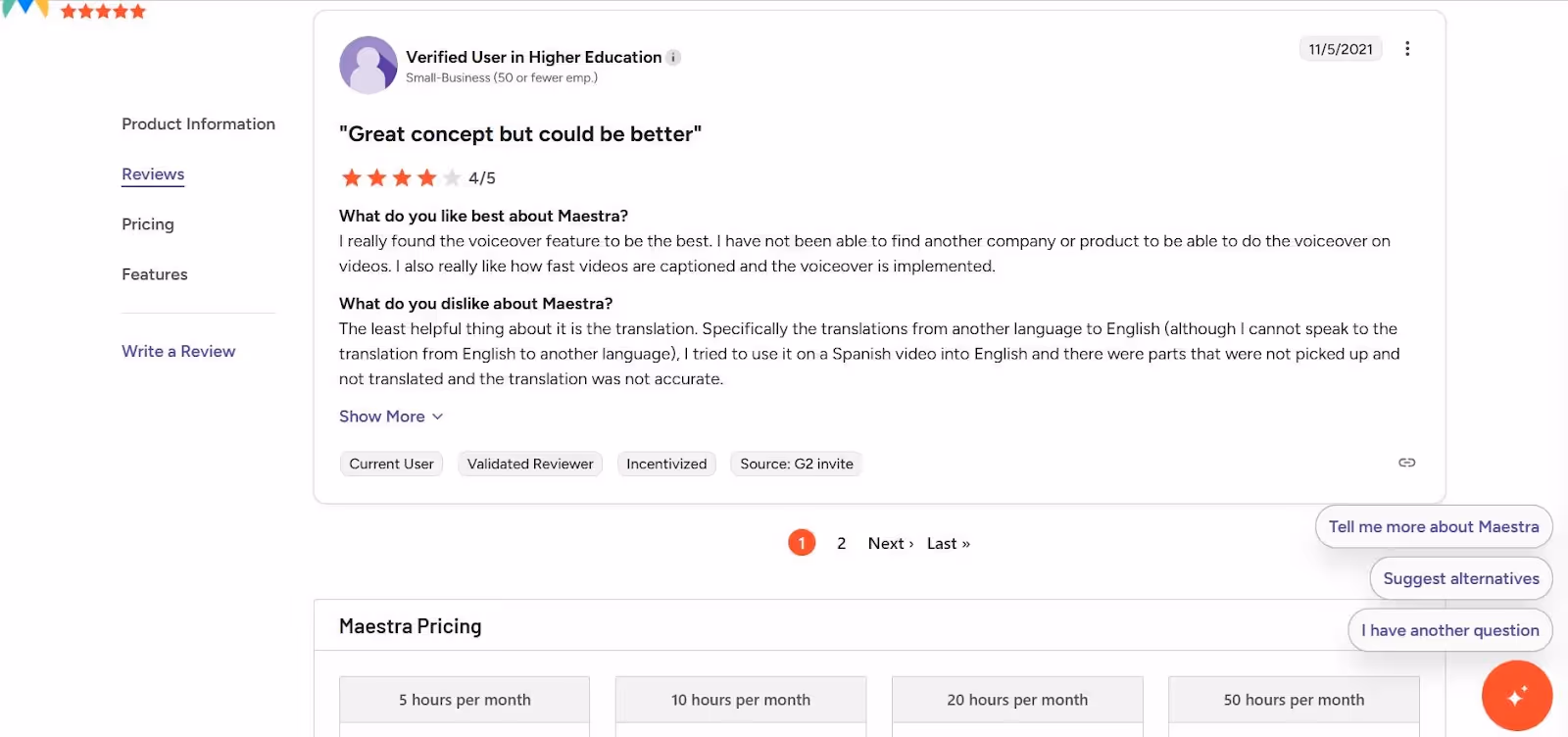Select Reviews in the sidebar
The height and width of the screenshot is (737, 1568).
[153, 174]
